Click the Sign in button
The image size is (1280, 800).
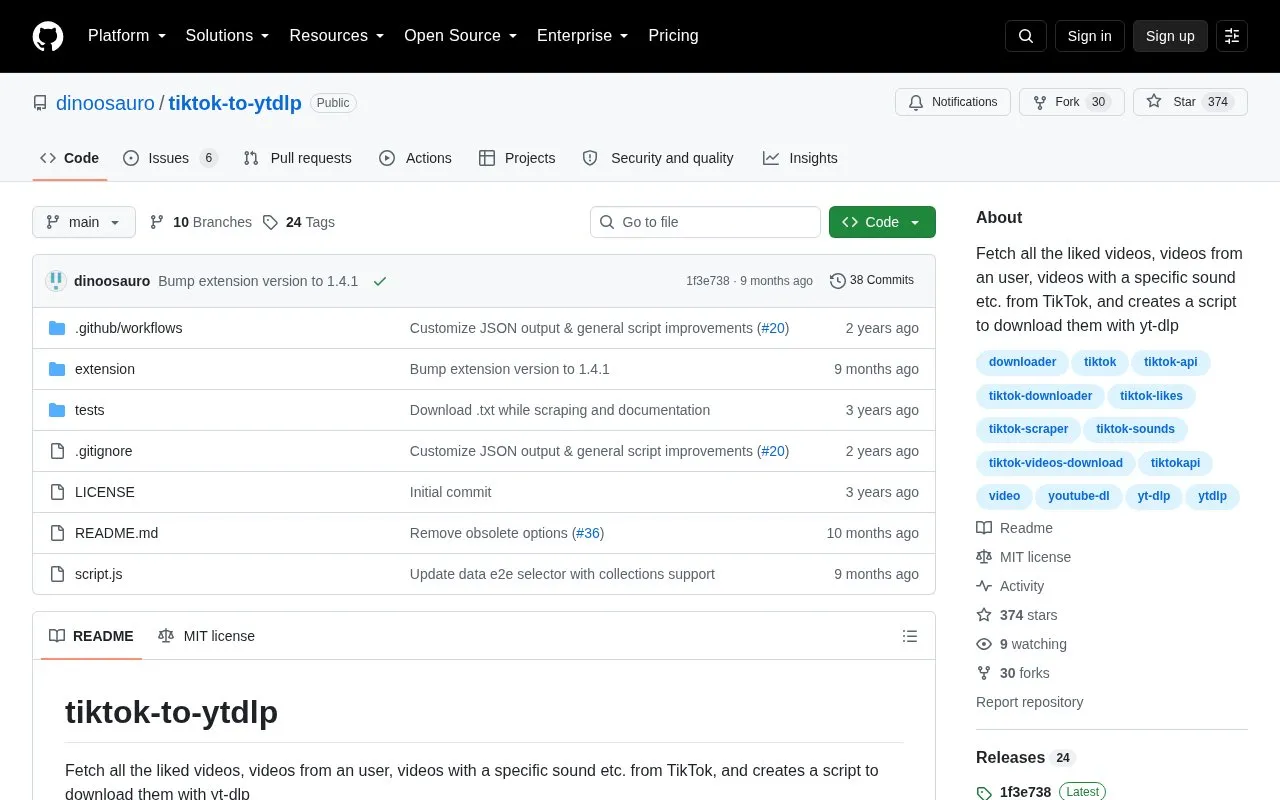(1089, 36)
